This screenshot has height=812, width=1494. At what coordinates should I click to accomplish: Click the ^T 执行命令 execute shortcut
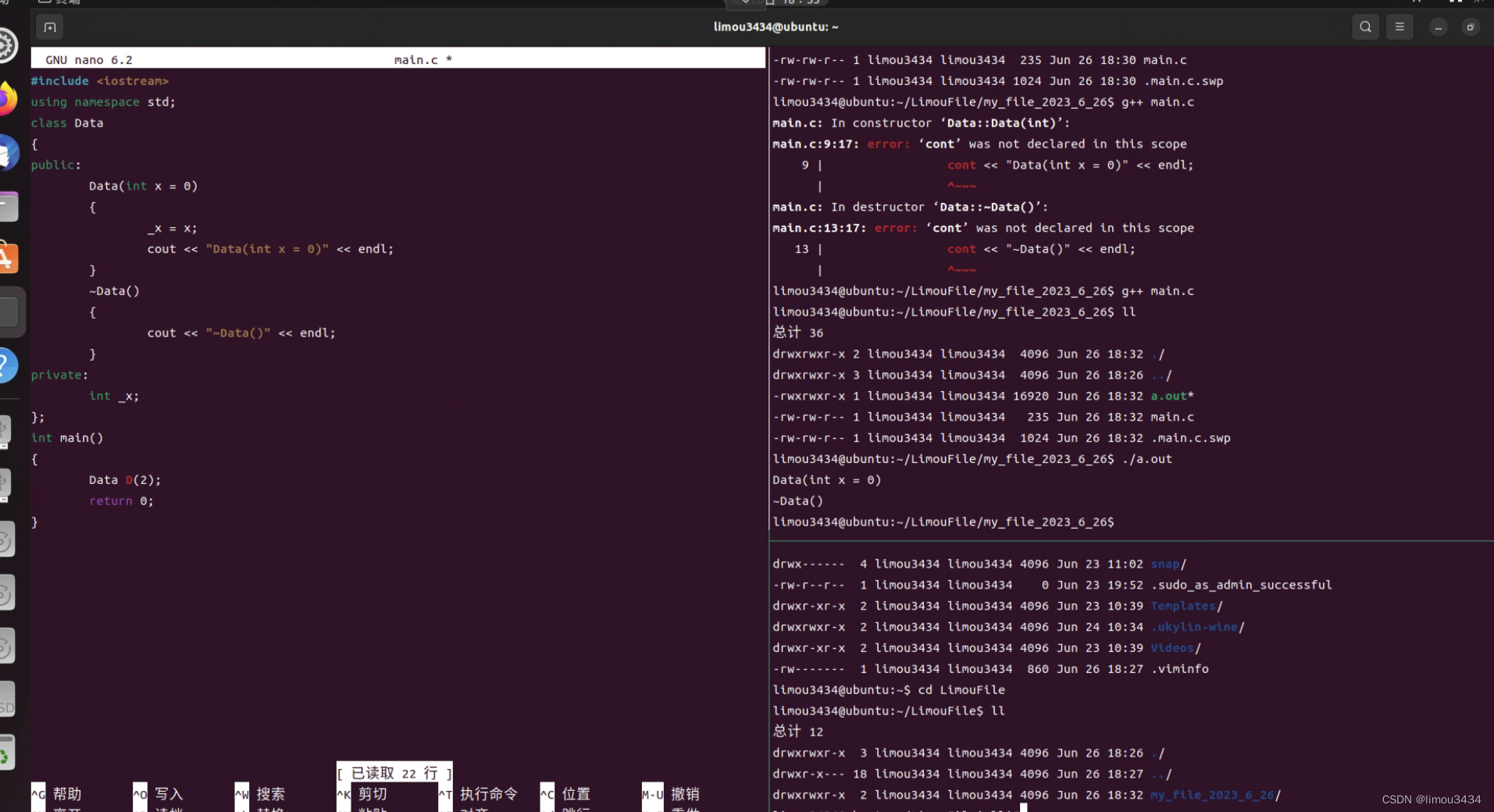pyautogui.click(x=478, y=794)
